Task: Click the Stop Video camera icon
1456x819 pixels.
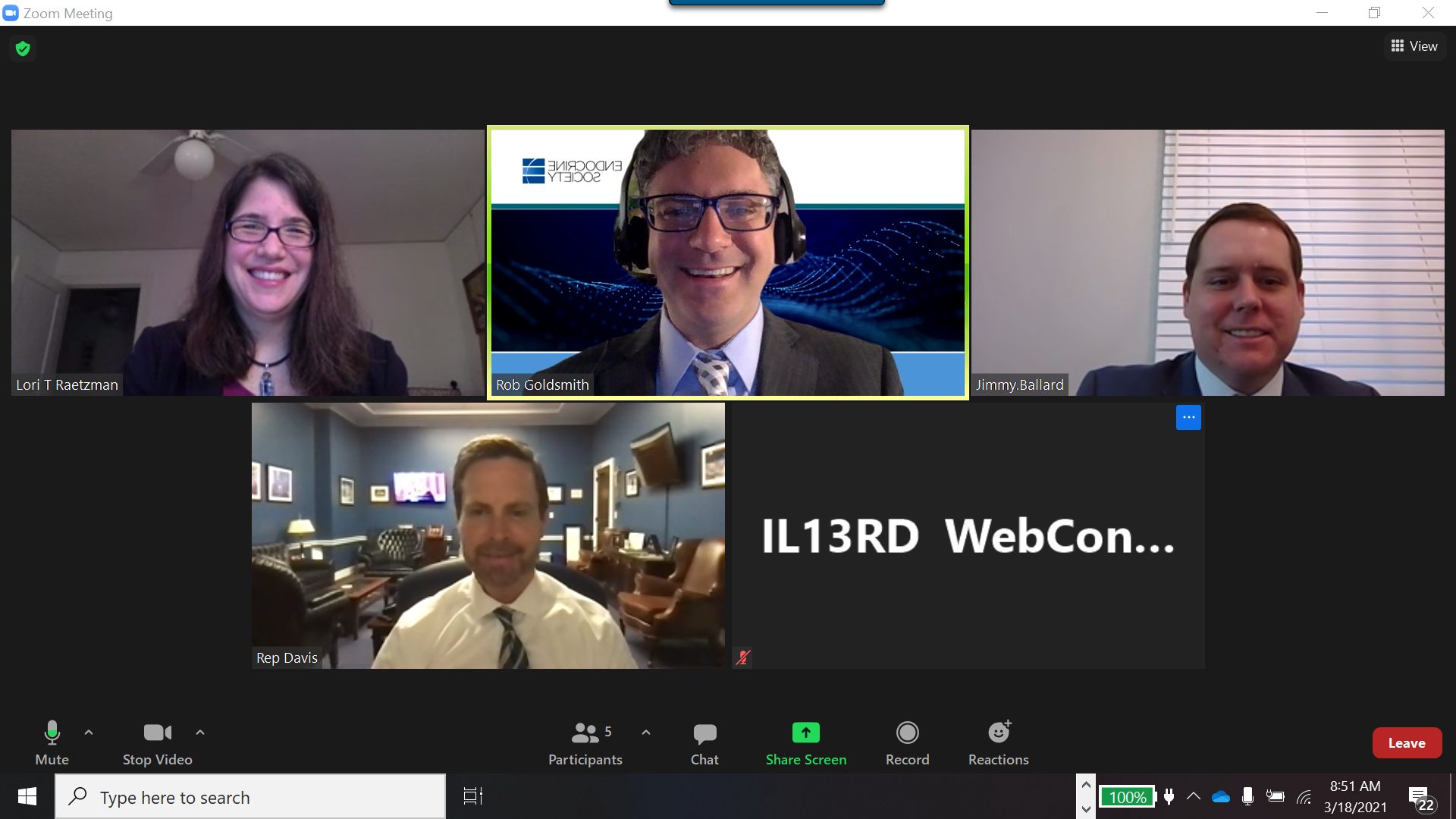Action: coord(157,732)
